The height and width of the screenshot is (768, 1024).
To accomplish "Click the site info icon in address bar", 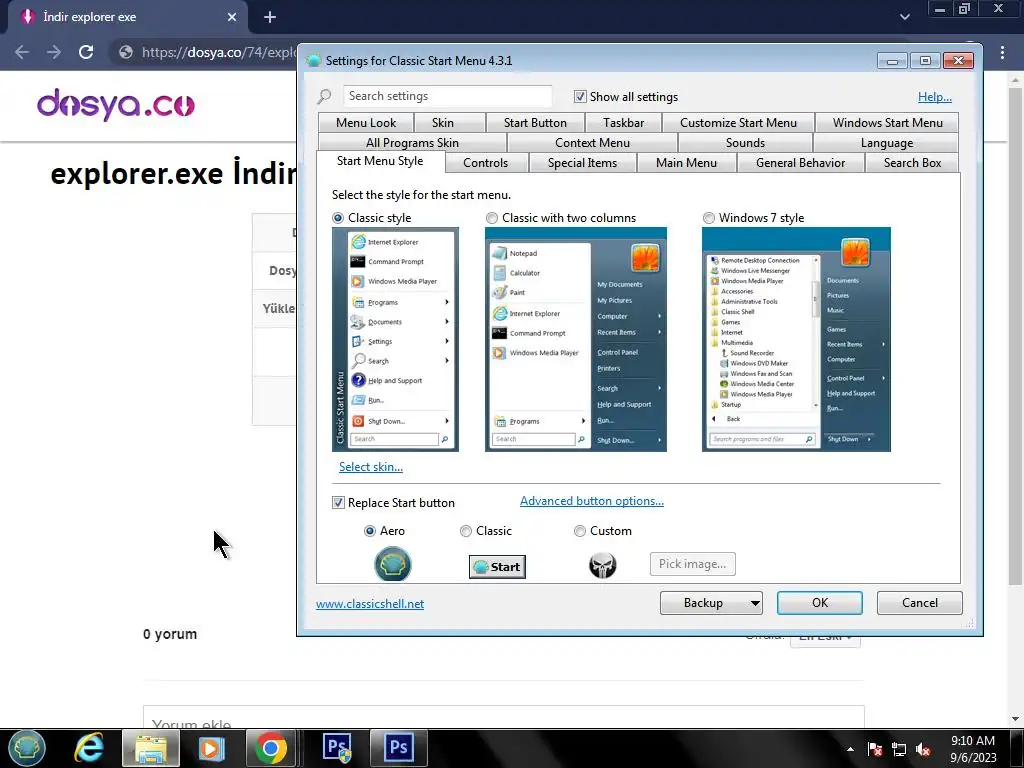I will tap(126, 52).
